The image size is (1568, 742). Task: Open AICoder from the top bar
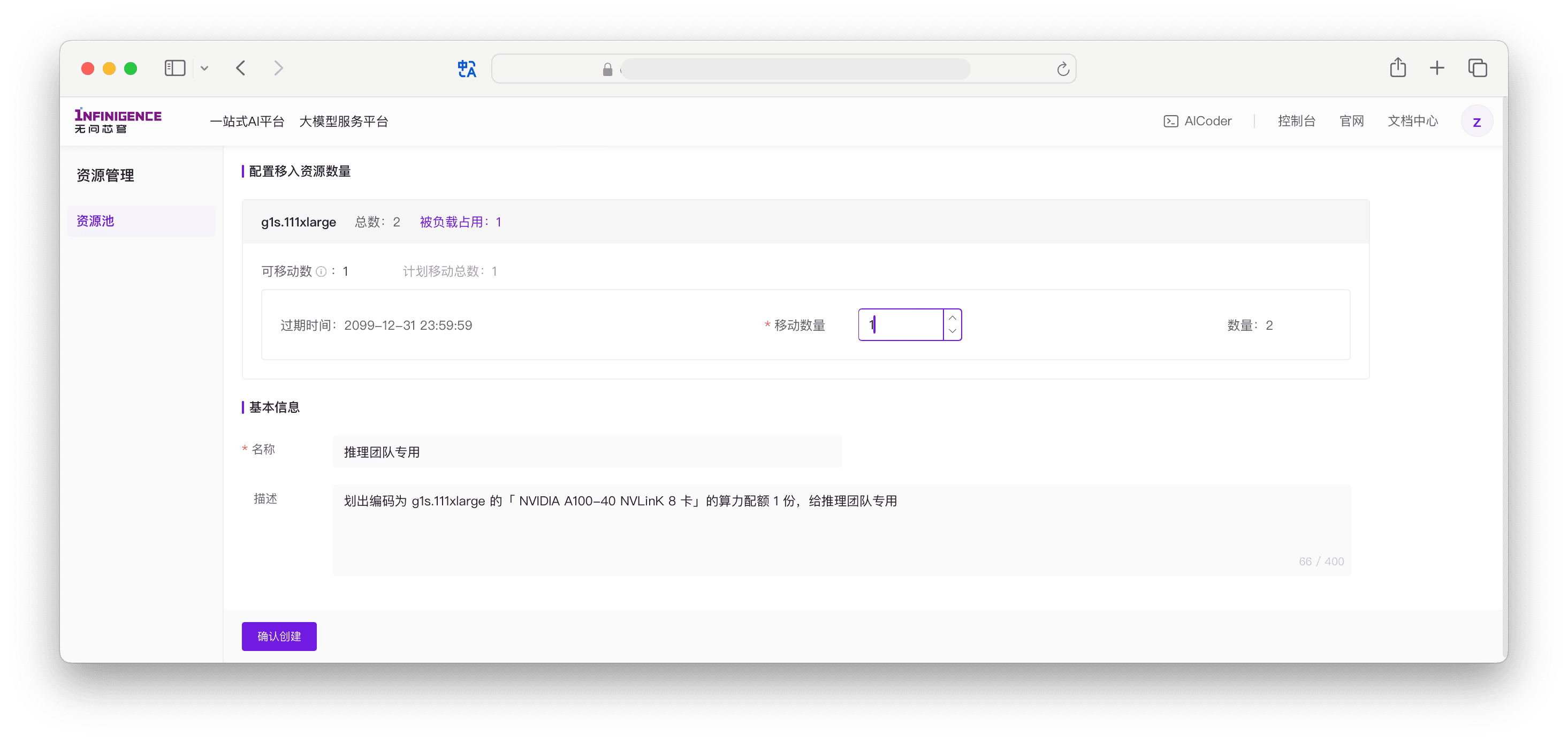click(1197, 121)
